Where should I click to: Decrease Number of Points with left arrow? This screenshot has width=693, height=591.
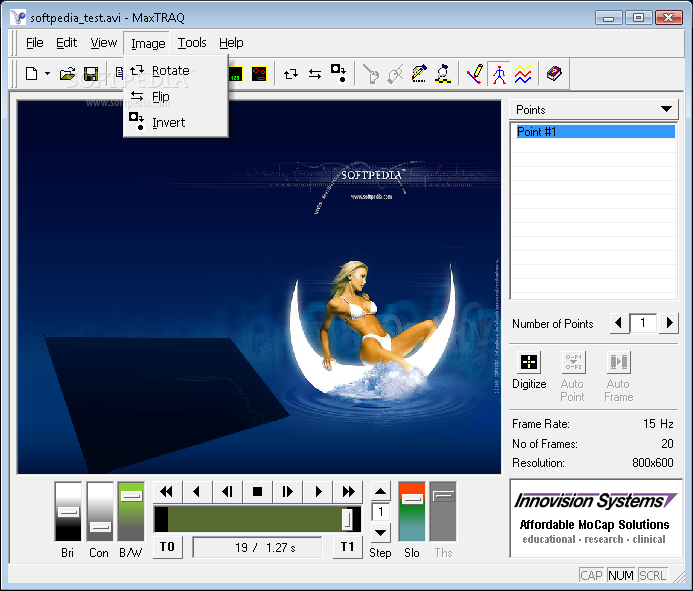click(619, 323)
